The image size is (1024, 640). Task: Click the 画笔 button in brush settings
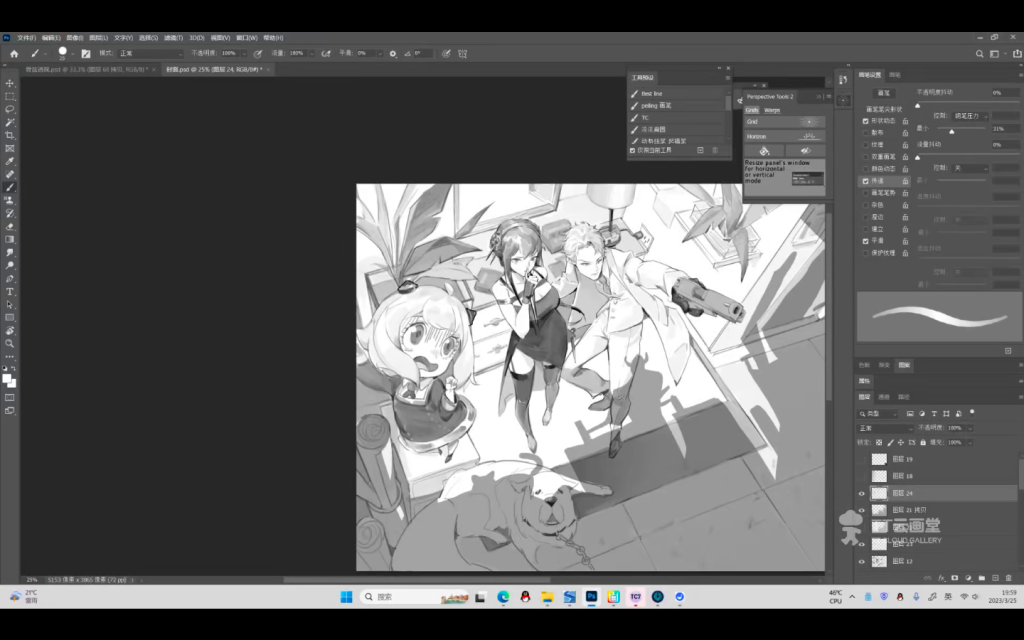(884, 91)
